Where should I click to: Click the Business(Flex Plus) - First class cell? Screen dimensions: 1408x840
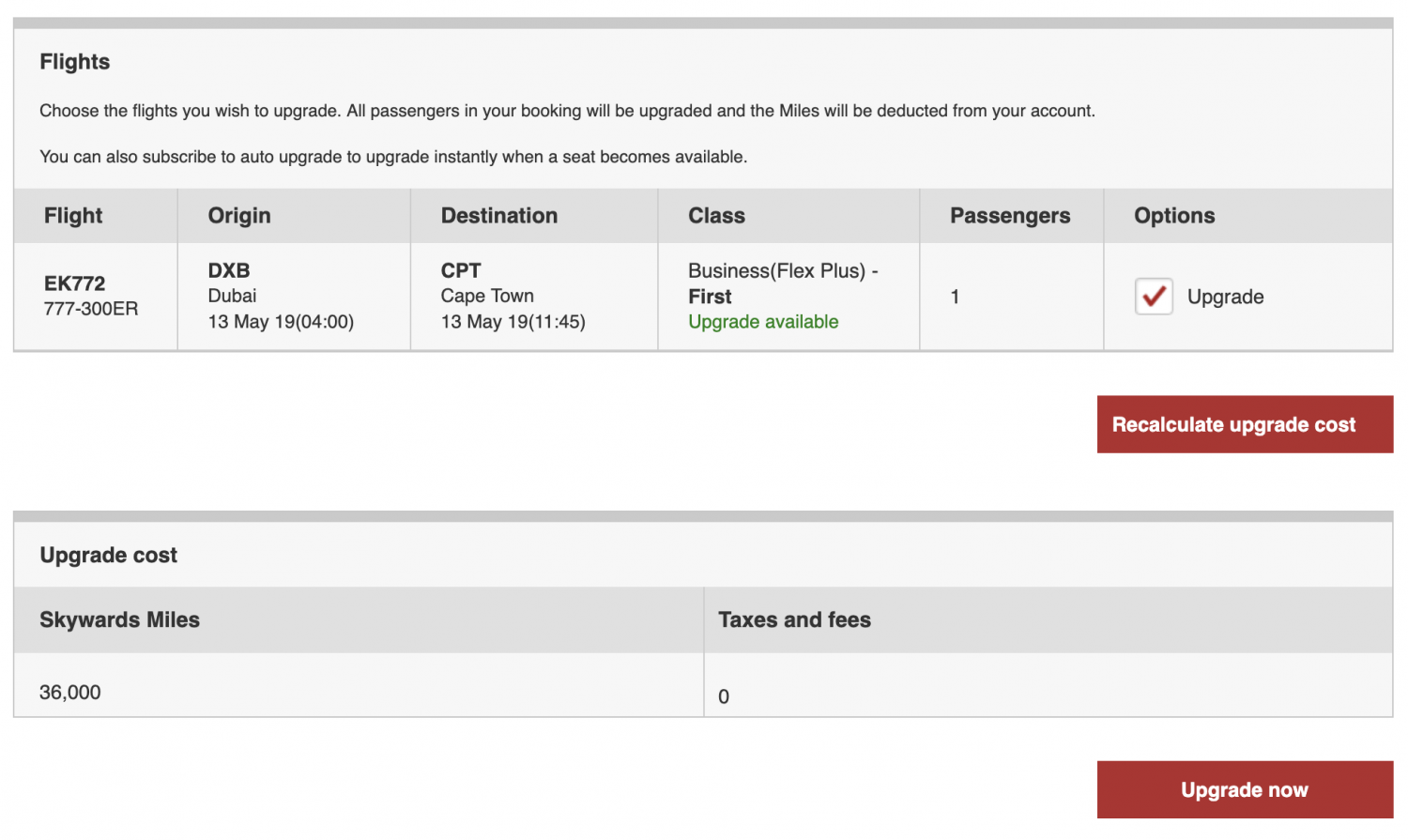tap(782, 283)
